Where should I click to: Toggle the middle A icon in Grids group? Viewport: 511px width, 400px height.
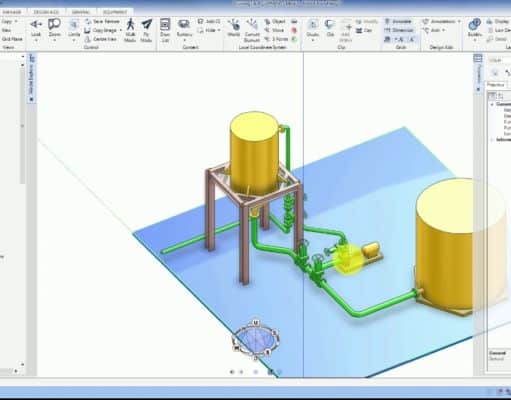pyautogui.click(x=400, y=39)
